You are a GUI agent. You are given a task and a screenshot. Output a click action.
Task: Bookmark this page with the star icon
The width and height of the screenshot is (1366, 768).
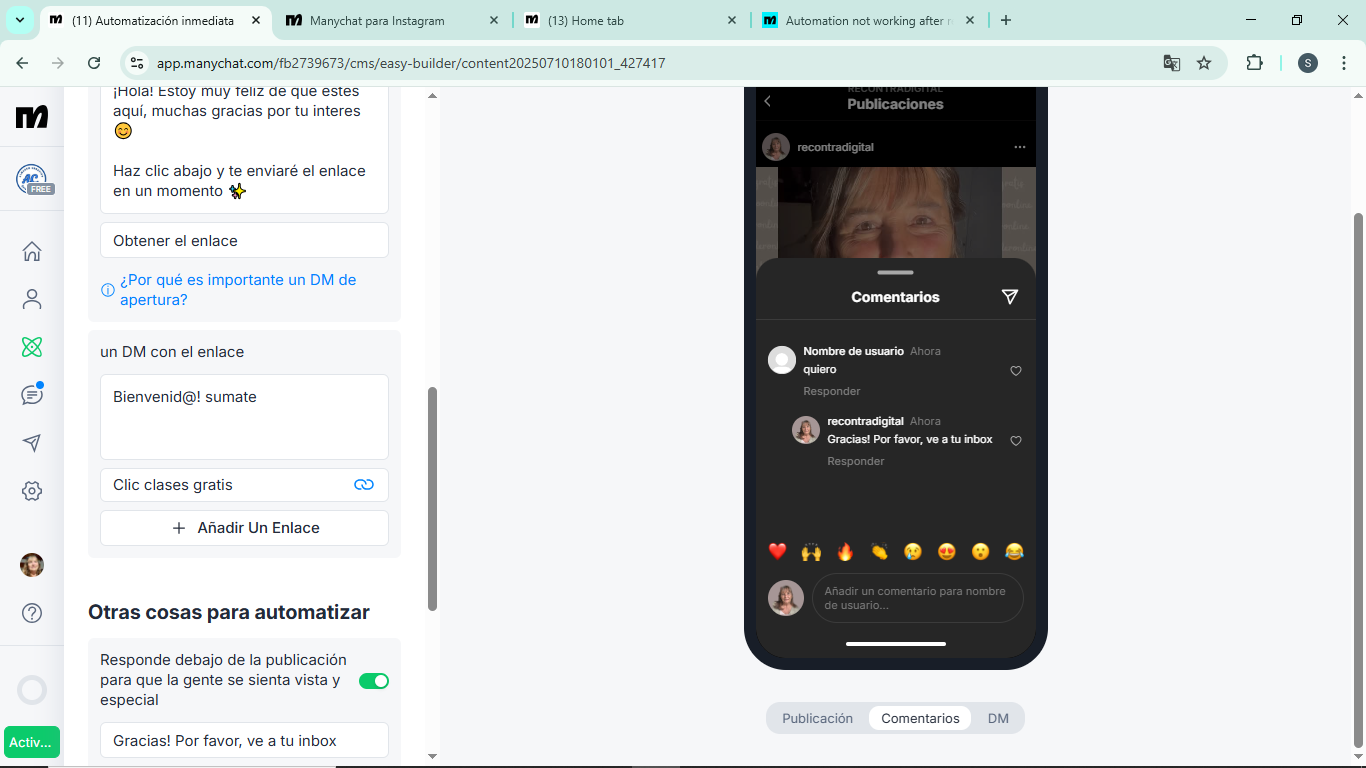pos(1204,63)
